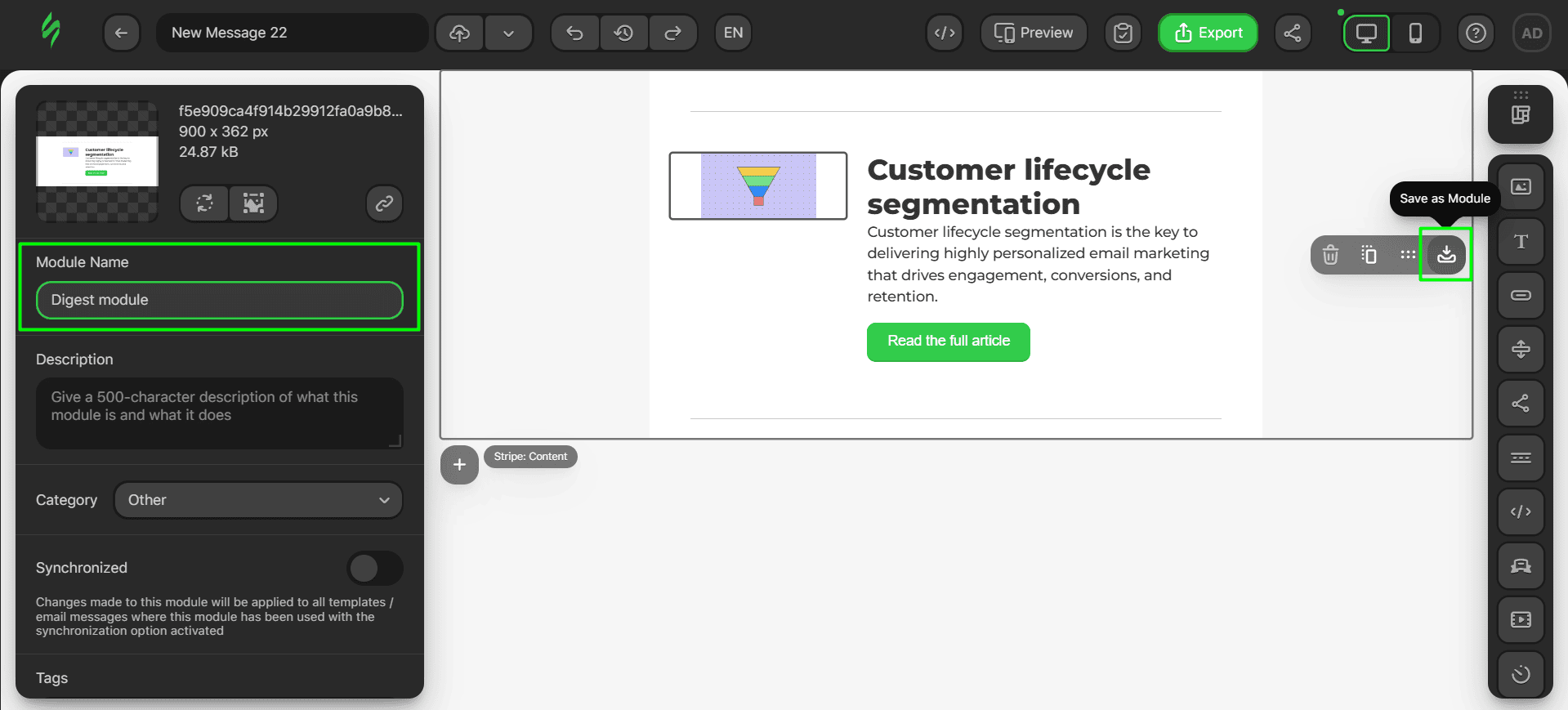Screen dimensions: 1568x710
Task: Open the code editor icon in top bar
Action: pos(945,33)
